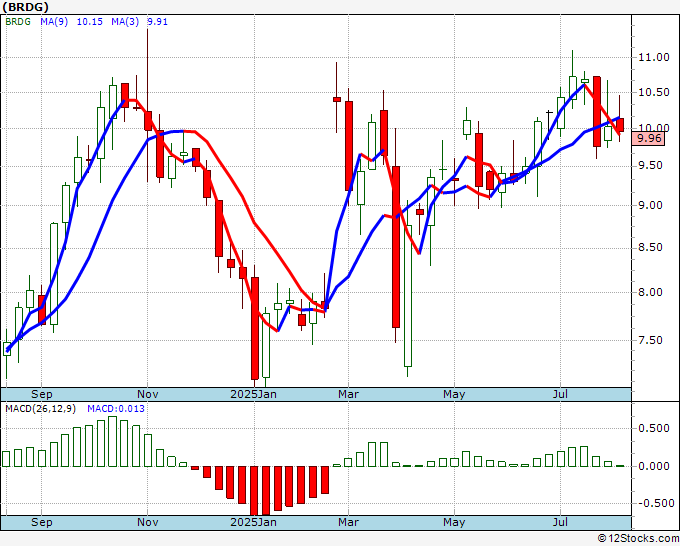Click the long red candlestick in late March

point(396,247)
